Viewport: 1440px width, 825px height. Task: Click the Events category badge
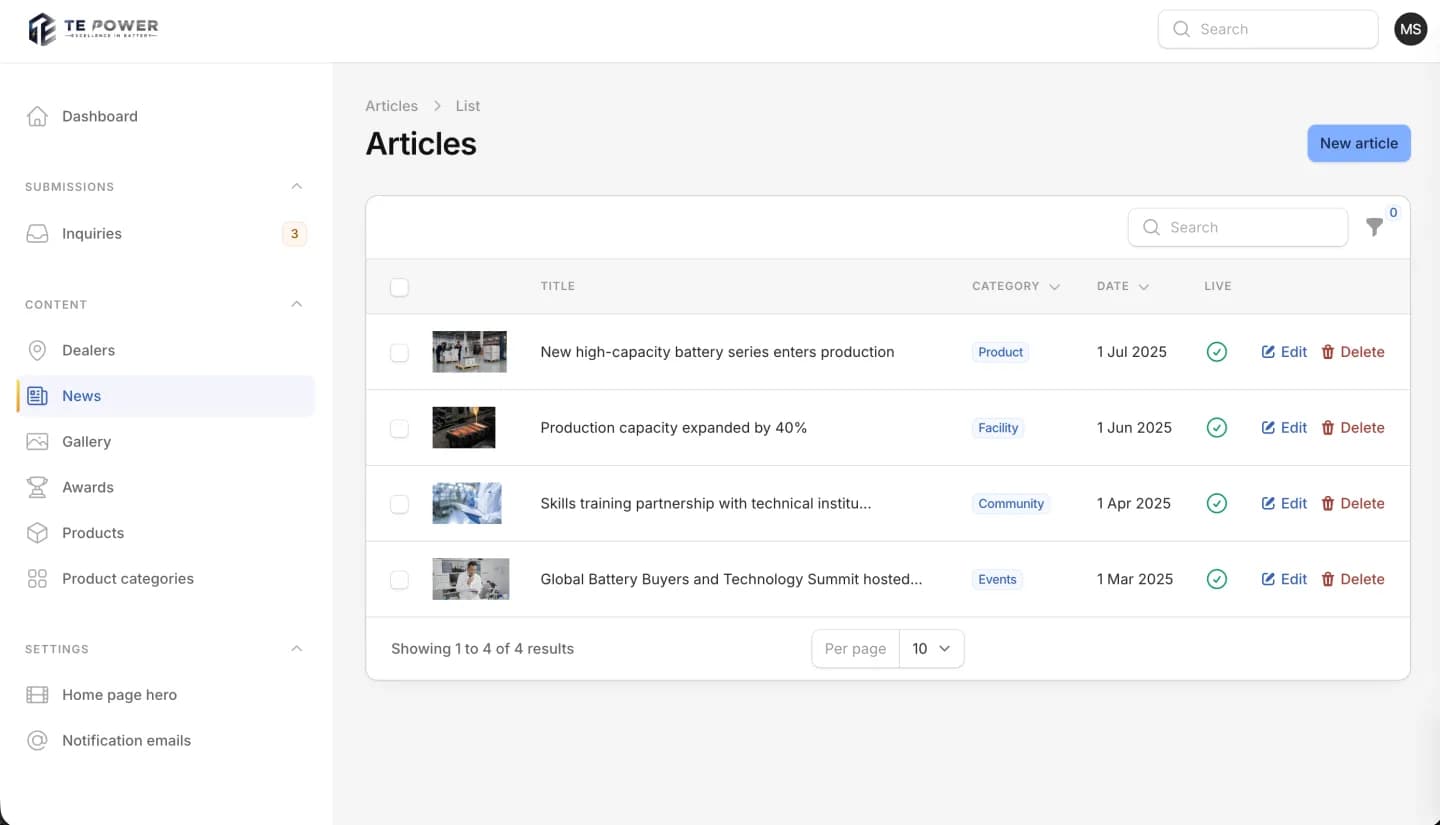pyautogui.click(x=997, y=579)
